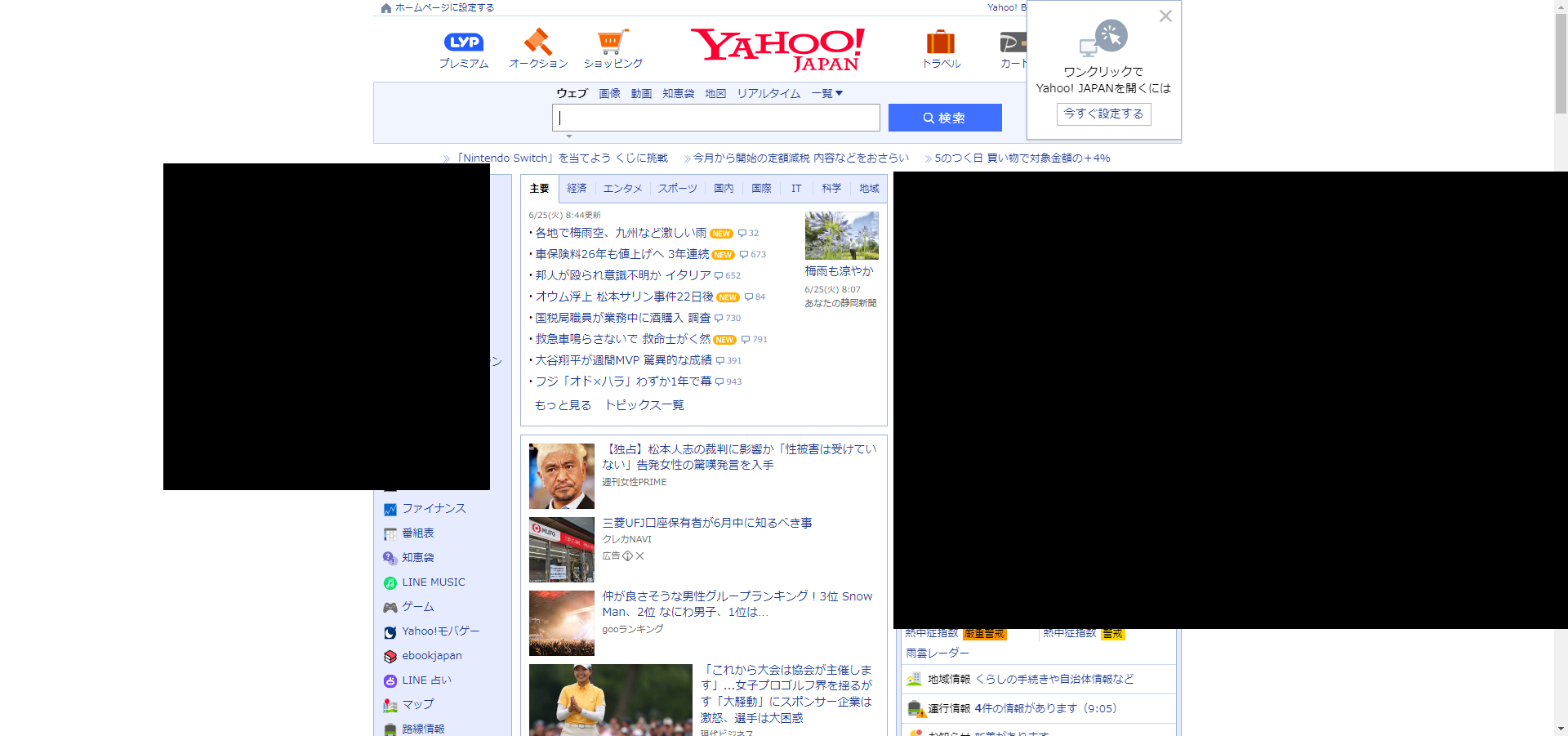Open the Shopping cart icon
Viewport: 1568px width, 736px height.
coord(612,42)
